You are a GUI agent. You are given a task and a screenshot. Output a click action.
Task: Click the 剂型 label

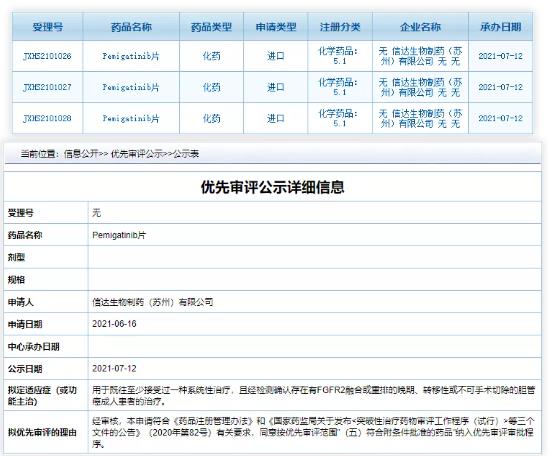pos(16,257)
